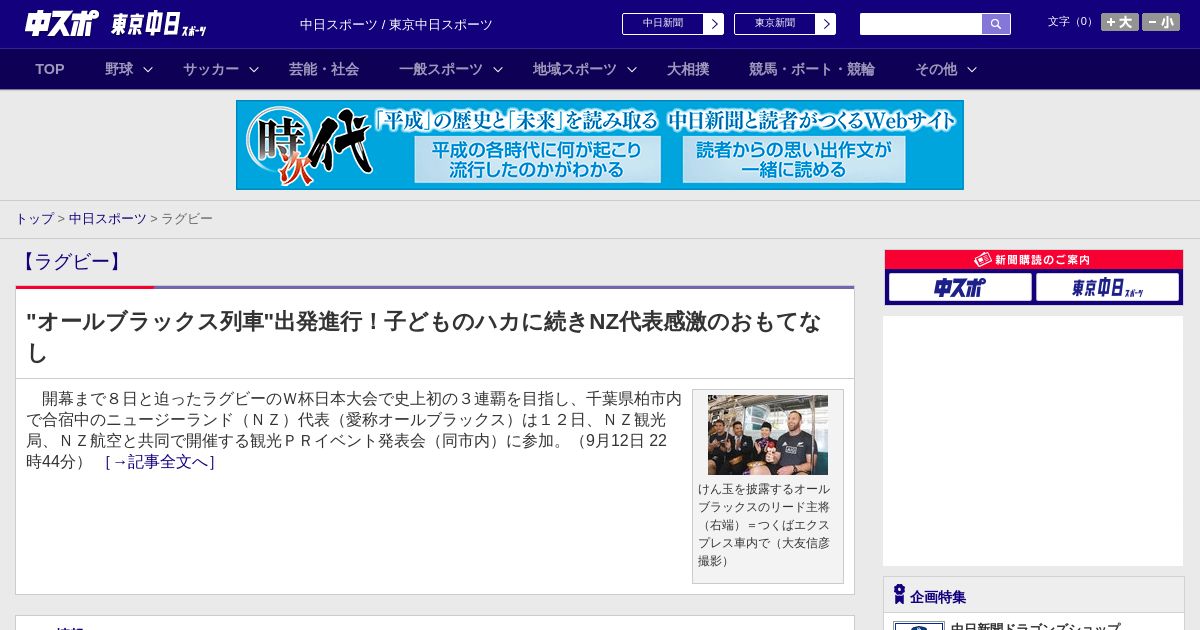Click arrow next to 中日新聞
The image size is (1200, 630).
coord(714,24)
